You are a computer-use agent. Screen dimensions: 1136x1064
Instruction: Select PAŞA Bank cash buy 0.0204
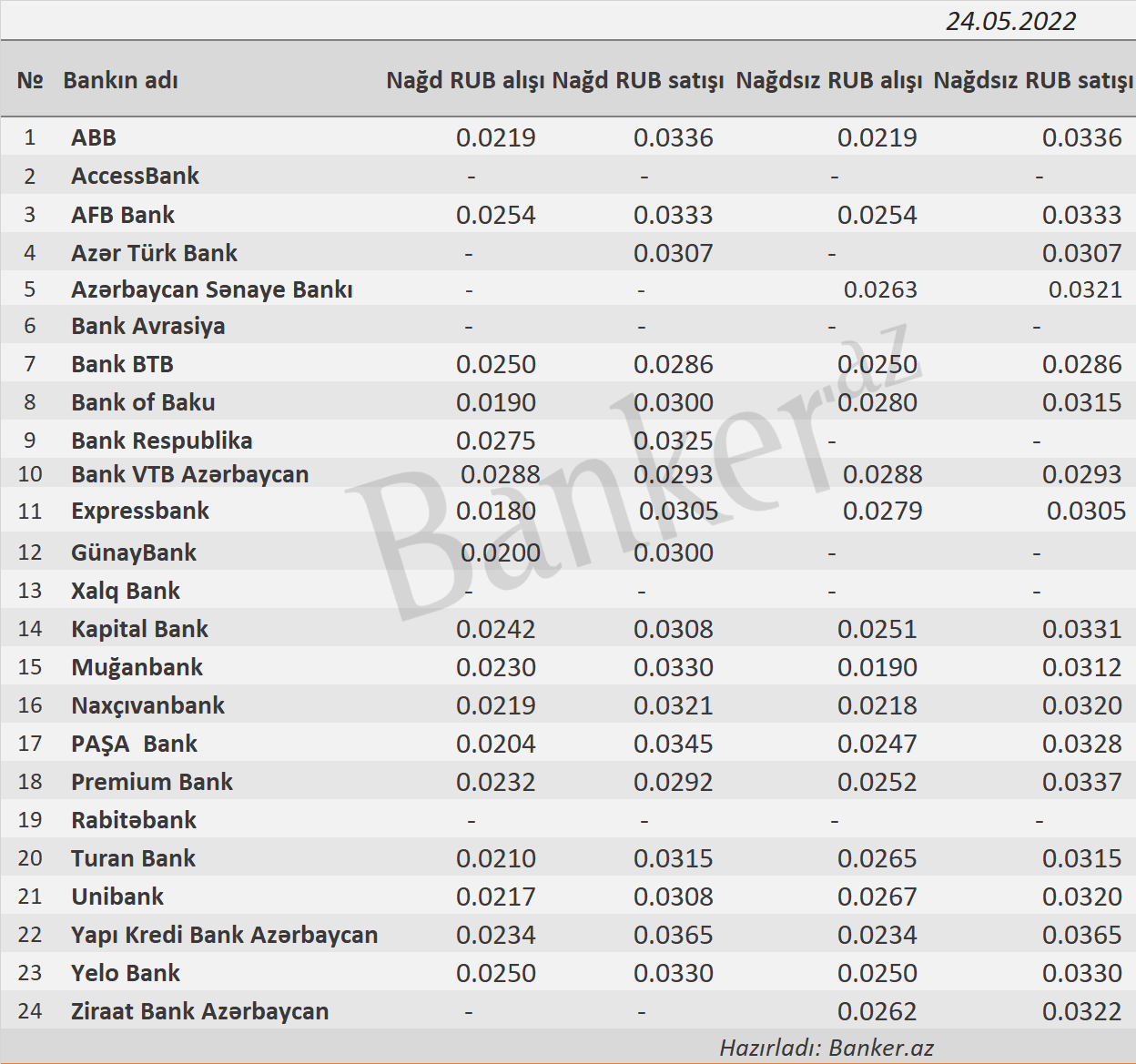(496, 744)
